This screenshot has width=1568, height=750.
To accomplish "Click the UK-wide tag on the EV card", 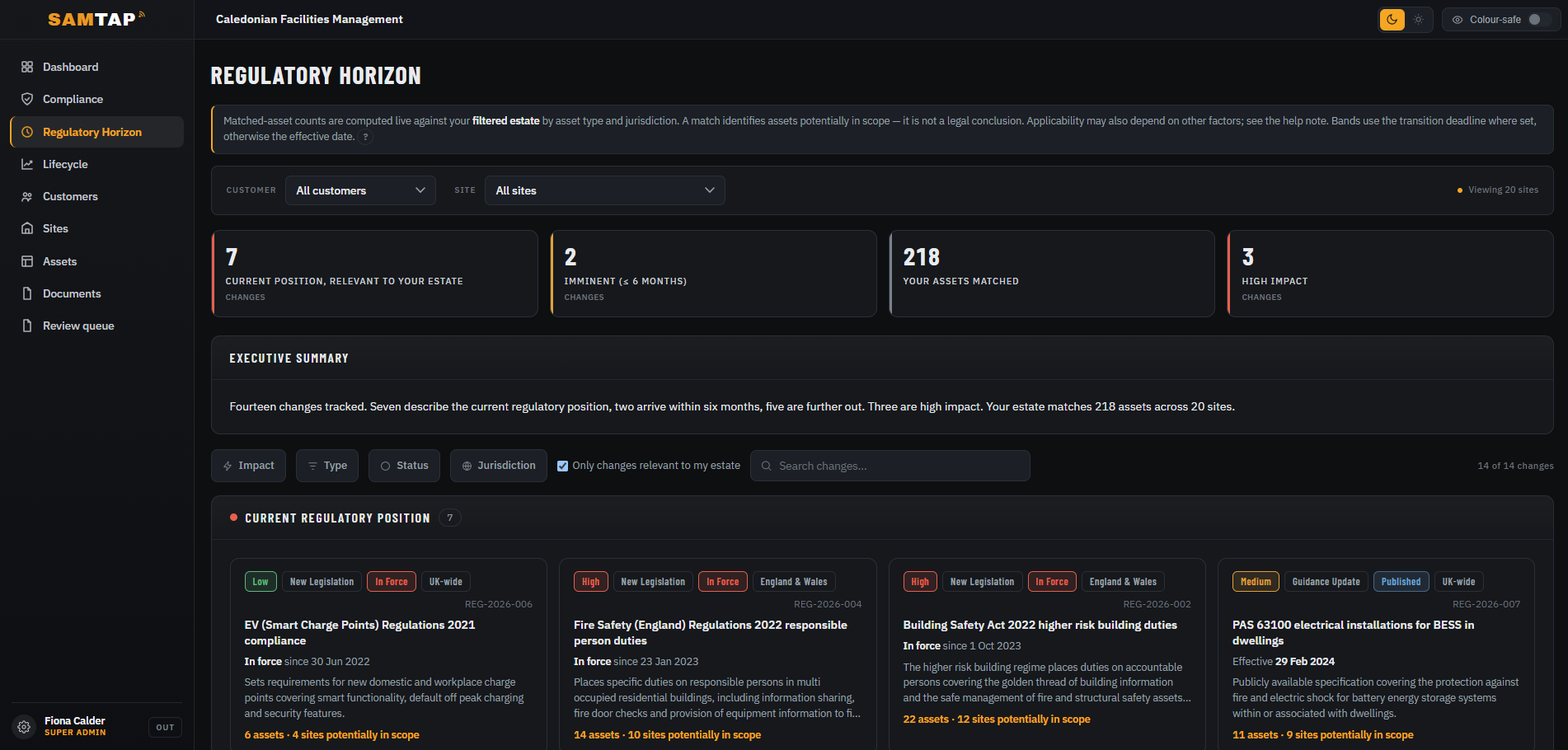I will click(445, 582).
